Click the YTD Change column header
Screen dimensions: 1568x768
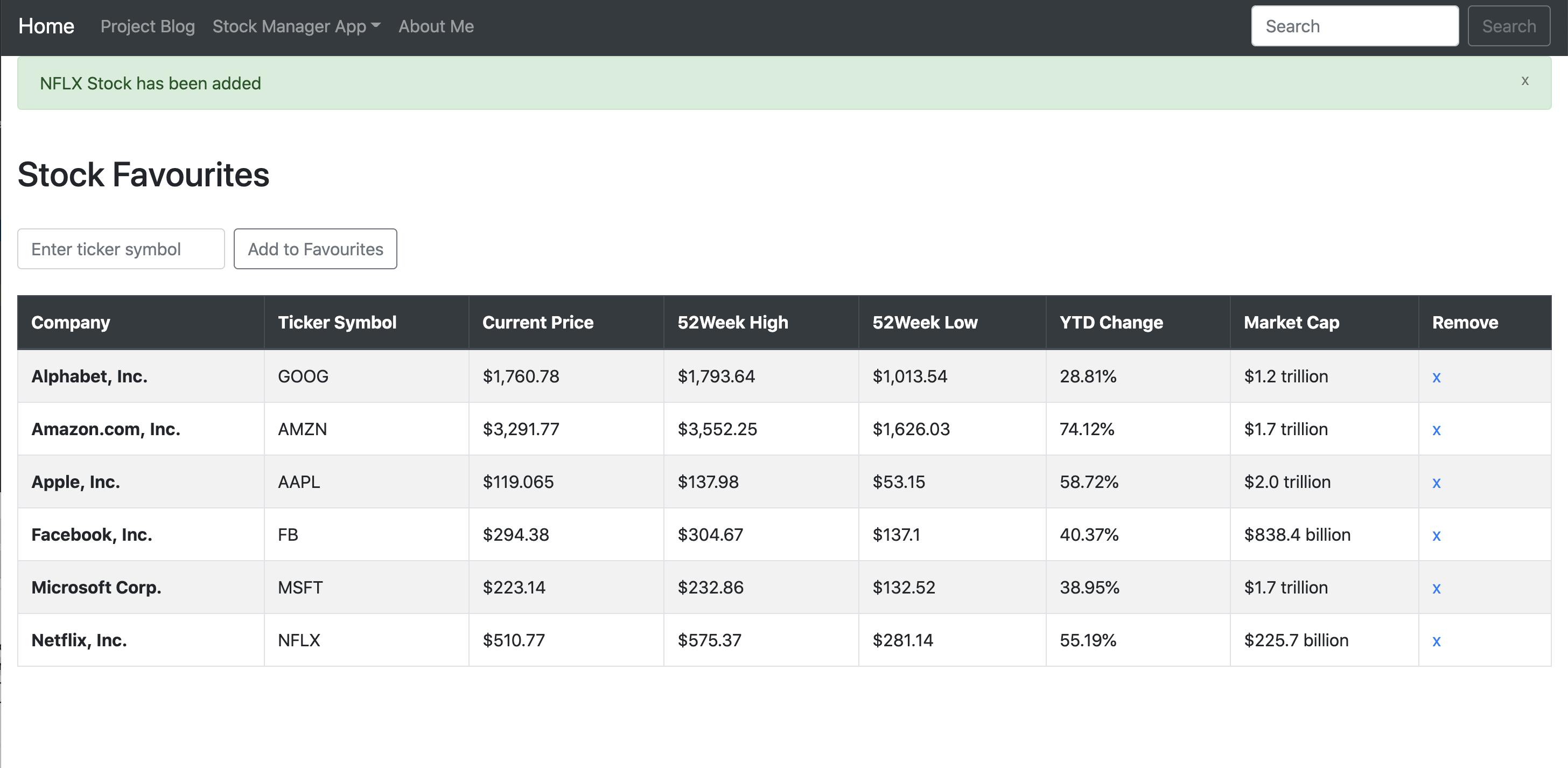point(1110,322)
